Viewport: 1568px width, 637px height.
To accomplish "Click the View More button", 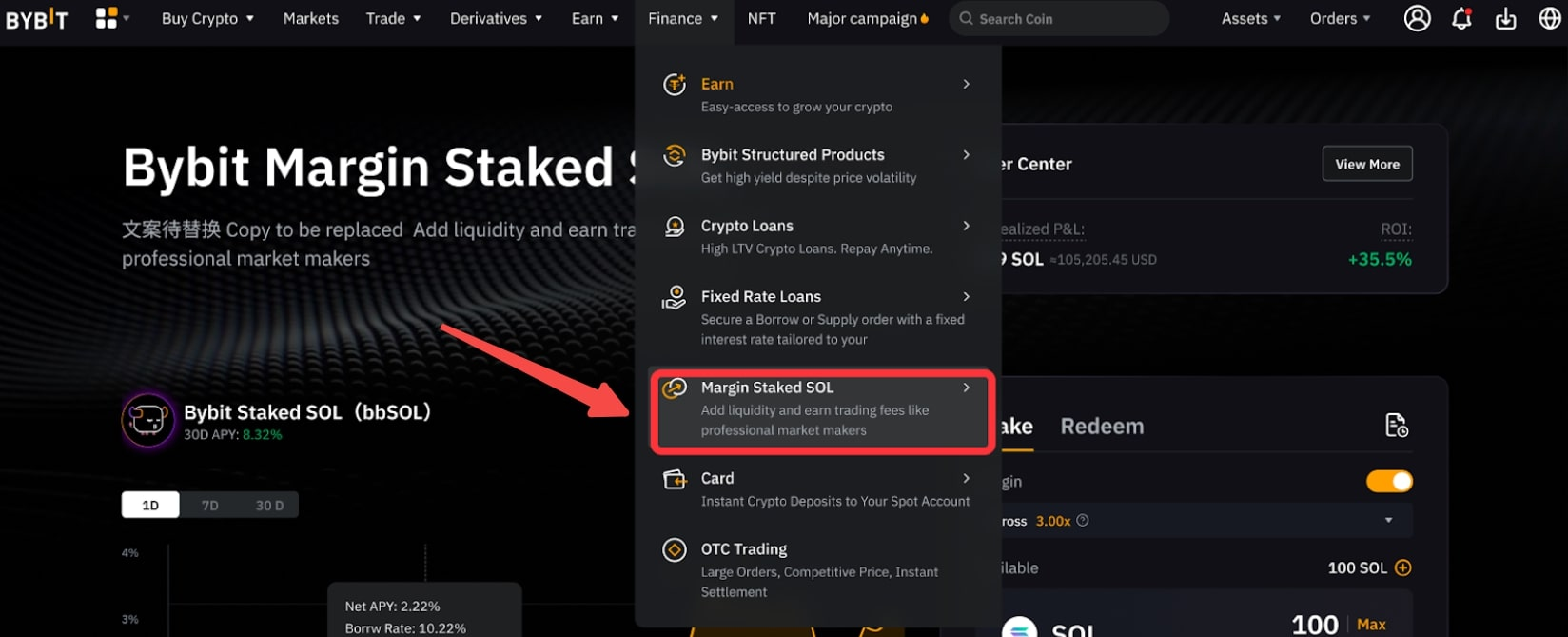I will (1367, 164).
